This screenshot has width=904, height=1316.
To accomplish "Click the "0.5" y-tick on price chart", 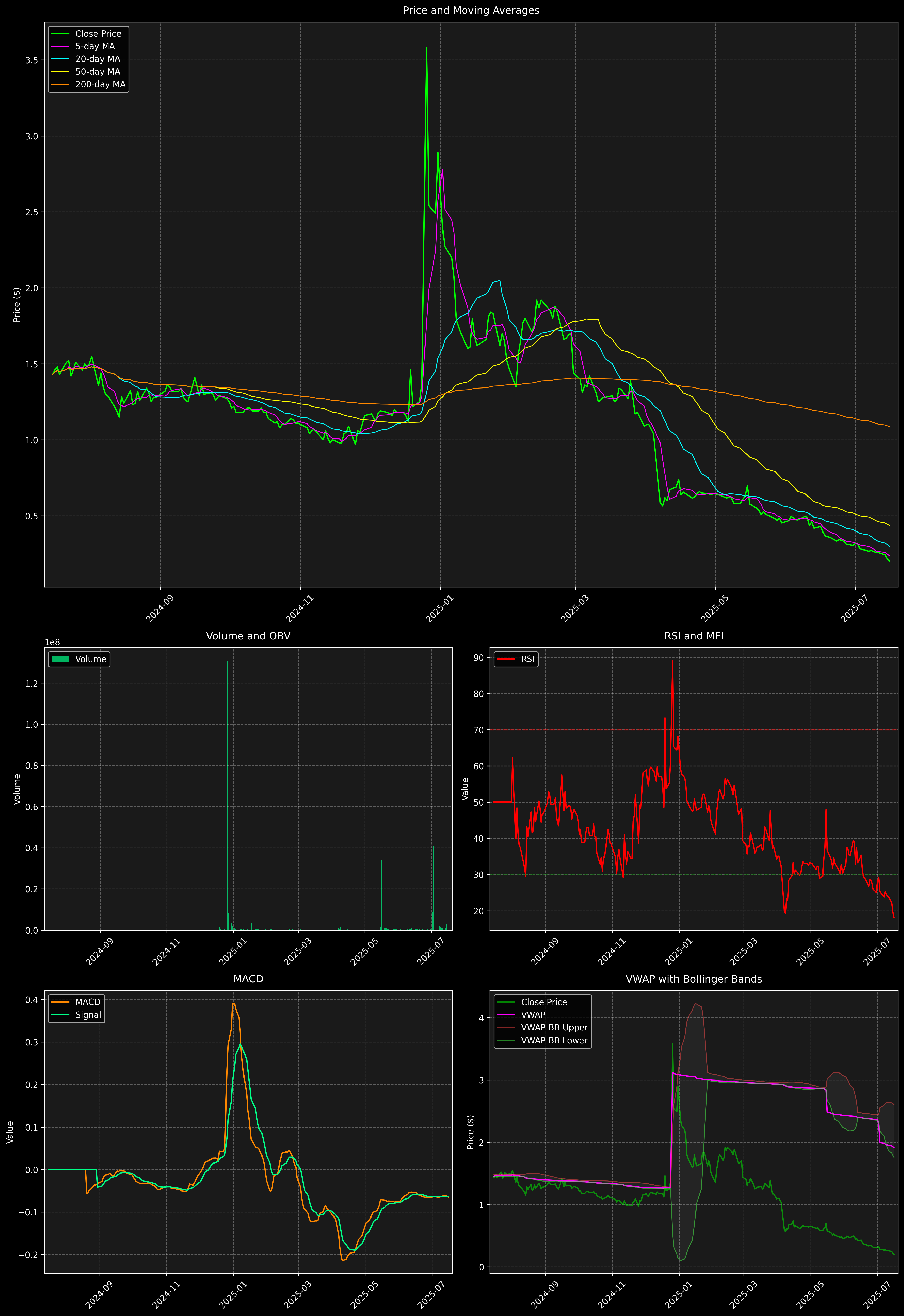I will 32,516.
